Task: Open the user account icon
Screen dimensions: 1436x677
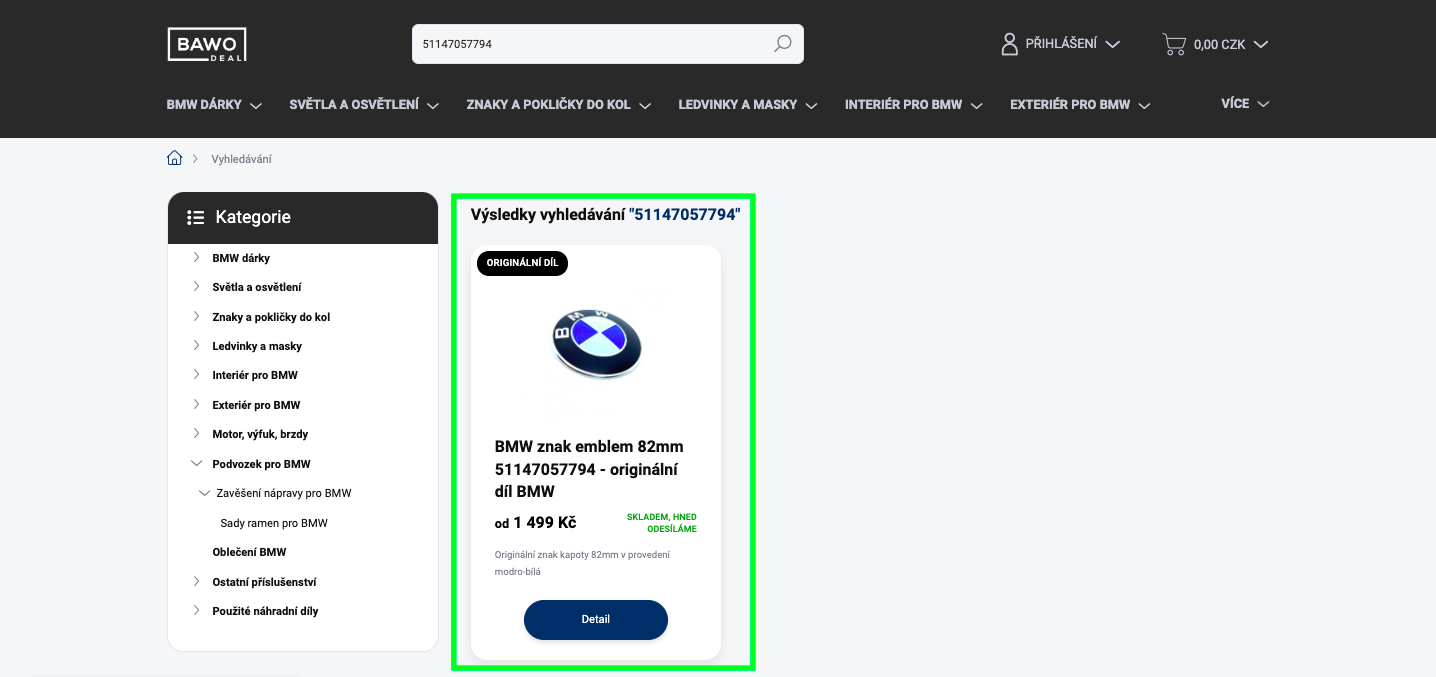Action: coord(1010,44)
